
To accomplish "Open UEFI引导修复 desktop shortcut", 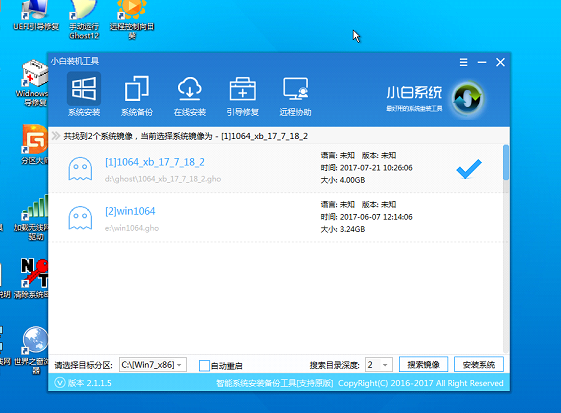I will tap(36, 16).
